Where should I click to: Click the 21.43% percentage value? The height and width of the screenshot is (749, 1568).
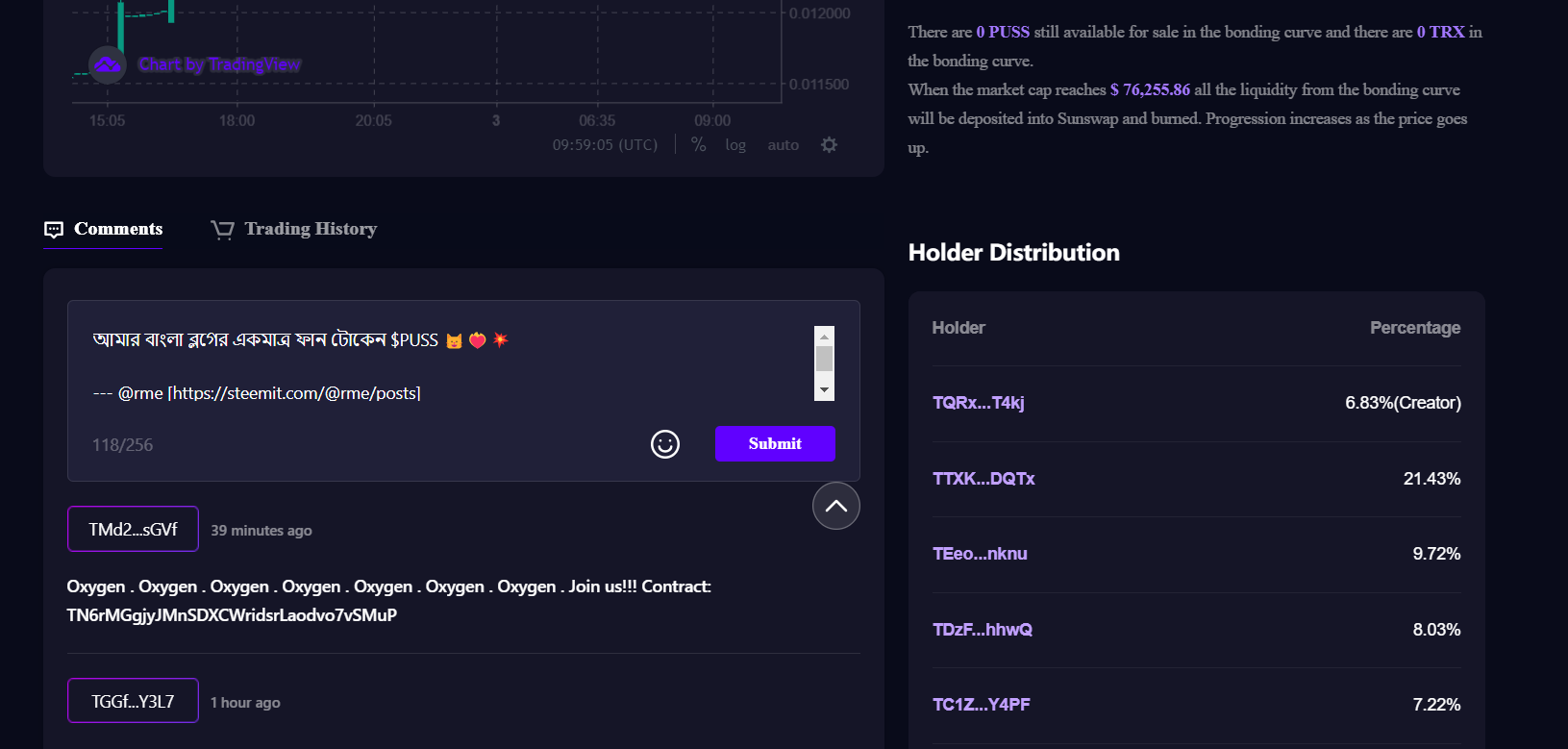click(1431, 479)
